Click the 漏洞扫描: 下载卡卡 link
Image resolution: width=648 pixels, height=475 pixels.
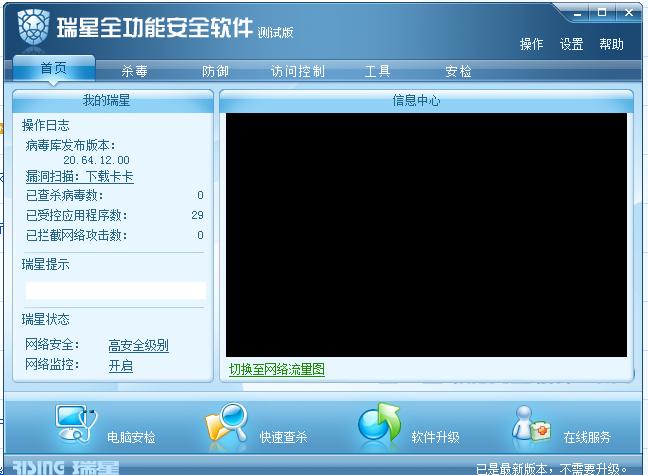pyautogui.click(x=79, y=177)
